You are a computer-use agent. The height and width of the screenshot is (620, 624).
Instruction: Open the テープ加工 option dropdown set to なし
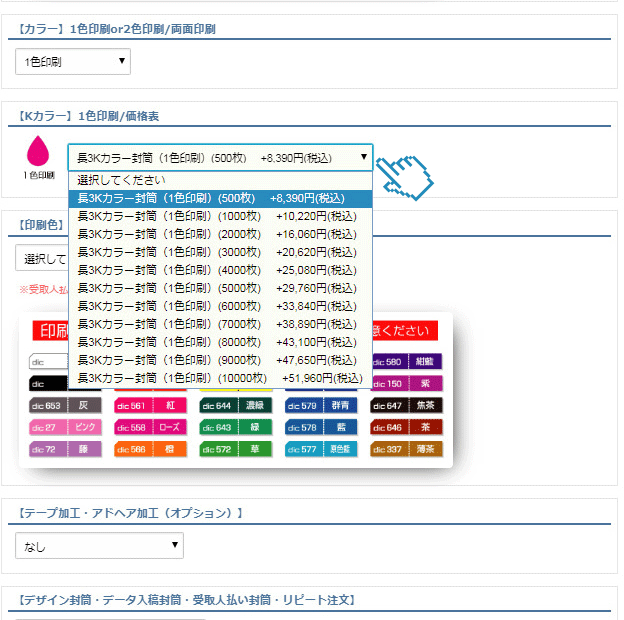99,546
